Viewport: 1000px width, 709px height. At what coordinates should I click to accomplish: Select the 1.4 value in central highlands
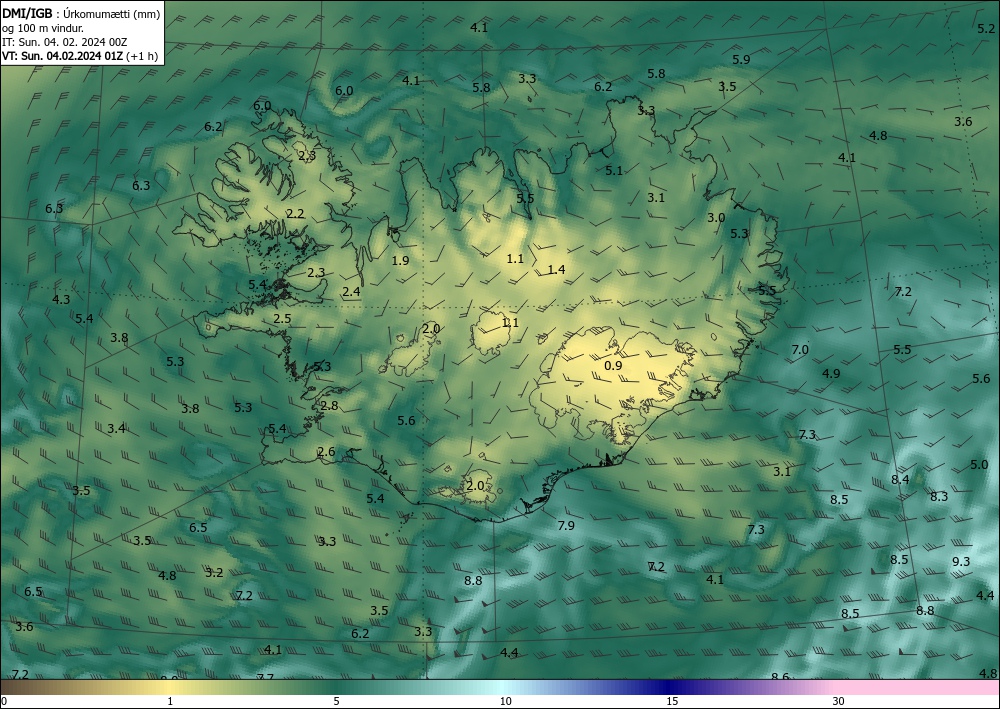tap(557, 270)
